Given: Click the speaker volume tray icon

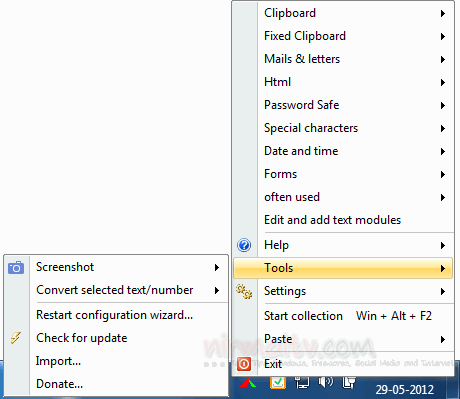Looking at the screenshot, I should [326, 382].
